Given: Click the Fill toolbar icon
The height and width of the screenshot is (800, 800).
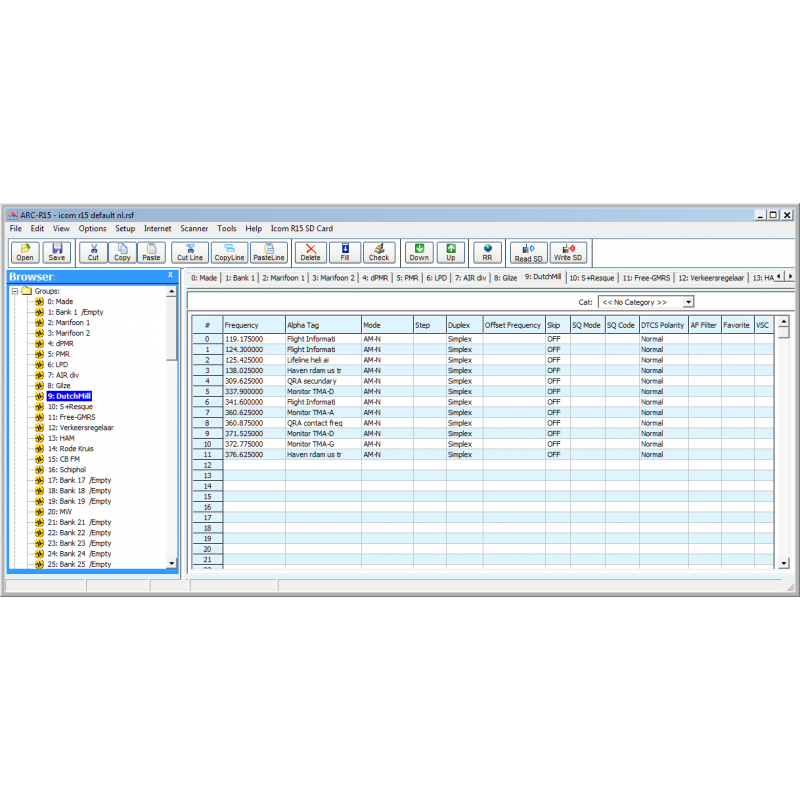Looking at the screenshot, I should click(344, 252).
